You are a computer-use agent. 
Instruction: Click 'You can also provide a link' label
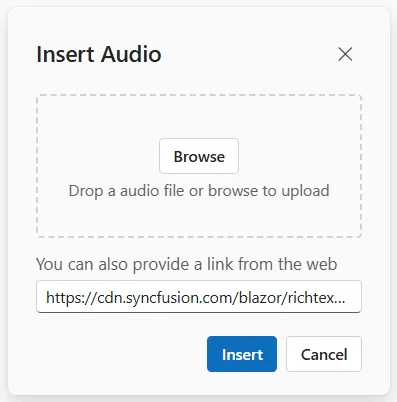(187, 264)
